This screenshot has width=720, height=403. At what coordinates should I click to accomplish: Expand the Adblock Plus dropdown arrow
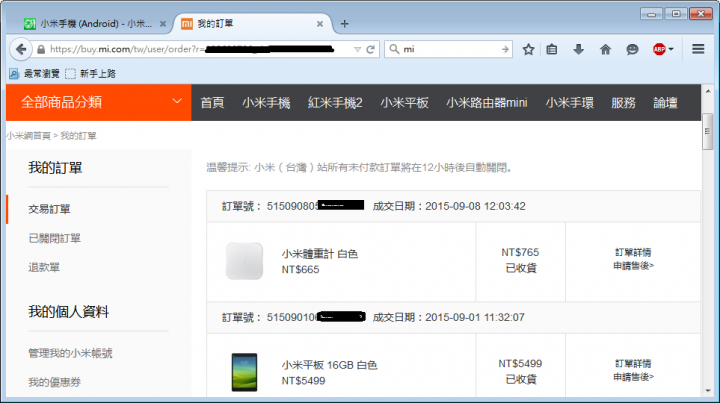pos(671,49)
